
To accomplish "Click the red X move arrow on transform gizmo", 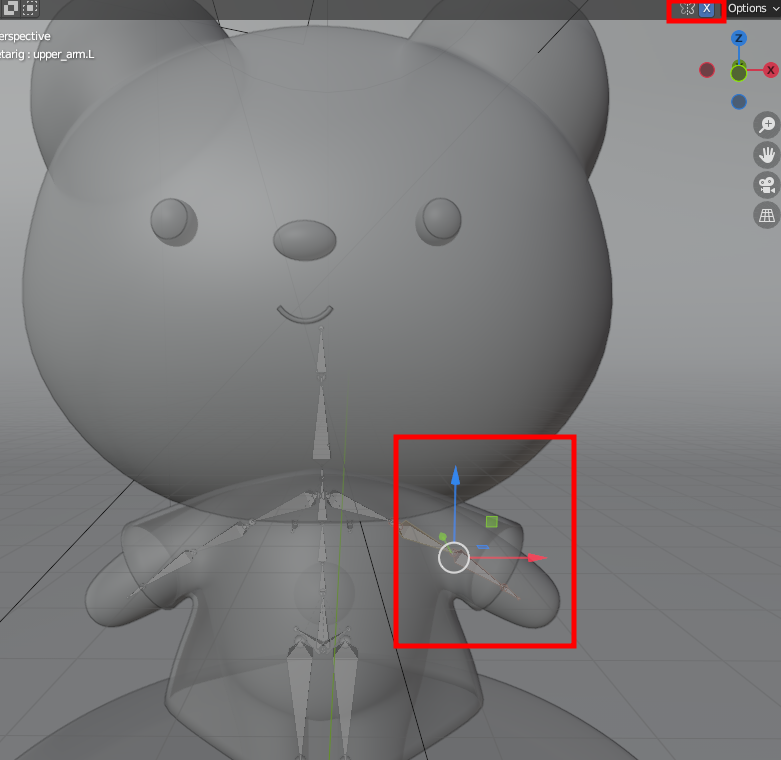I will pos(537,558).
